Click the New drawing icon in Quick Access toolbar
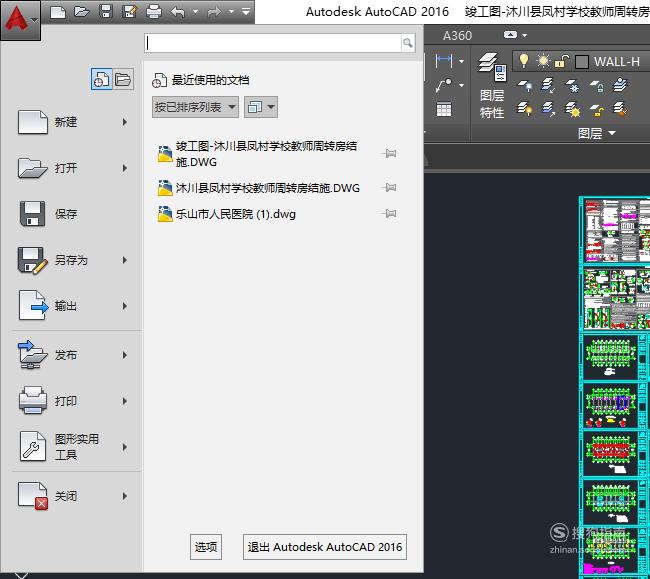The height and width of the screenshot is (579, 650). click(58, 12)
